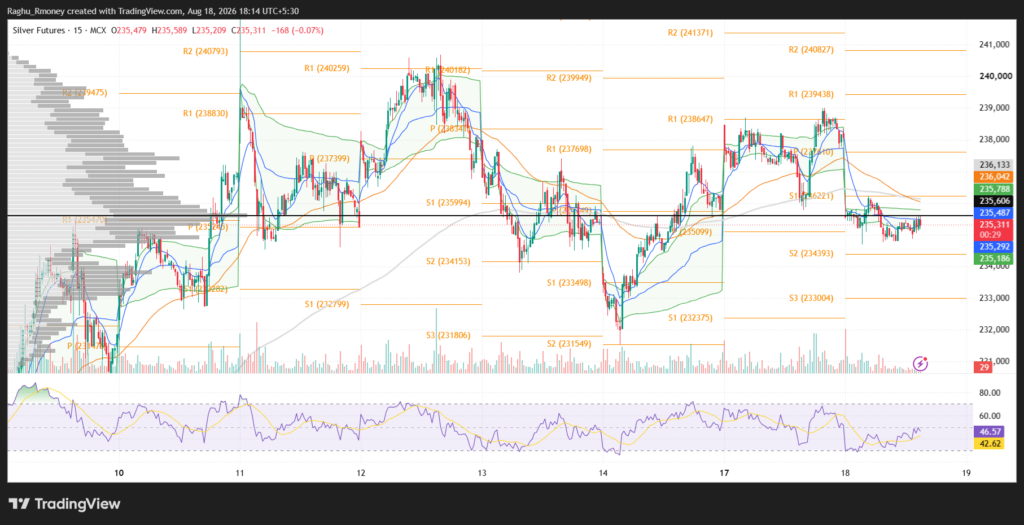This screenshot has width=1024, height=525.
Task: Click the S2 (234393) pivot label
Action: tap(811, 253)
